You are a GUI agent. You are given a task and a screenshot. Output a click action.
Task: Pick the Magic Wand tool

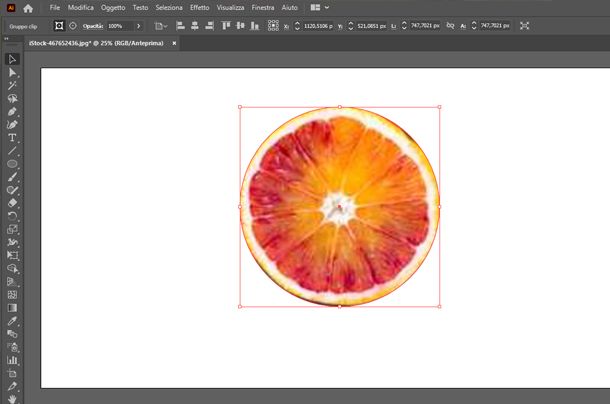(12, 86)
